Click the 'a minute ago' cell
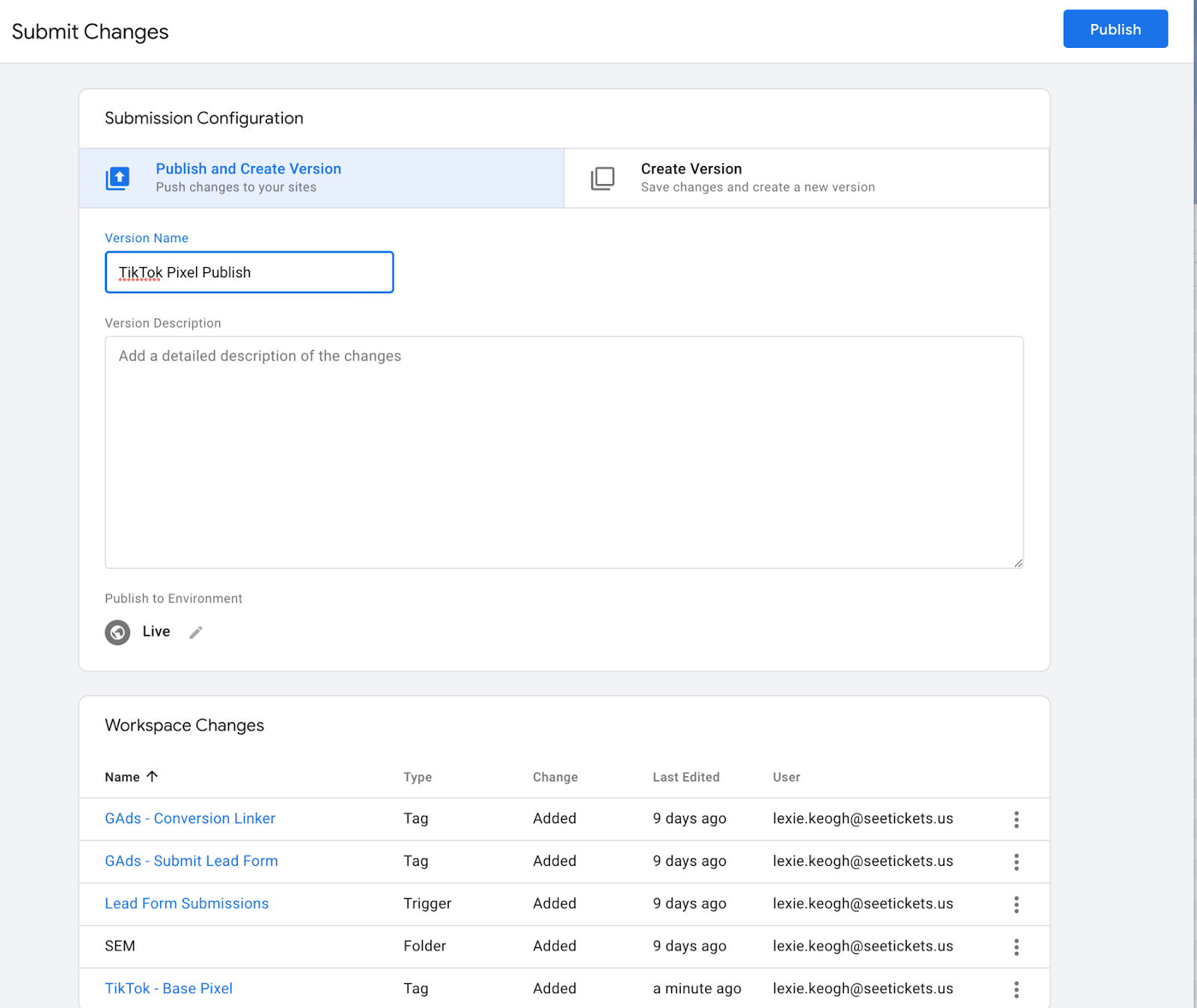1197x1008 pixels. [697, 989]
